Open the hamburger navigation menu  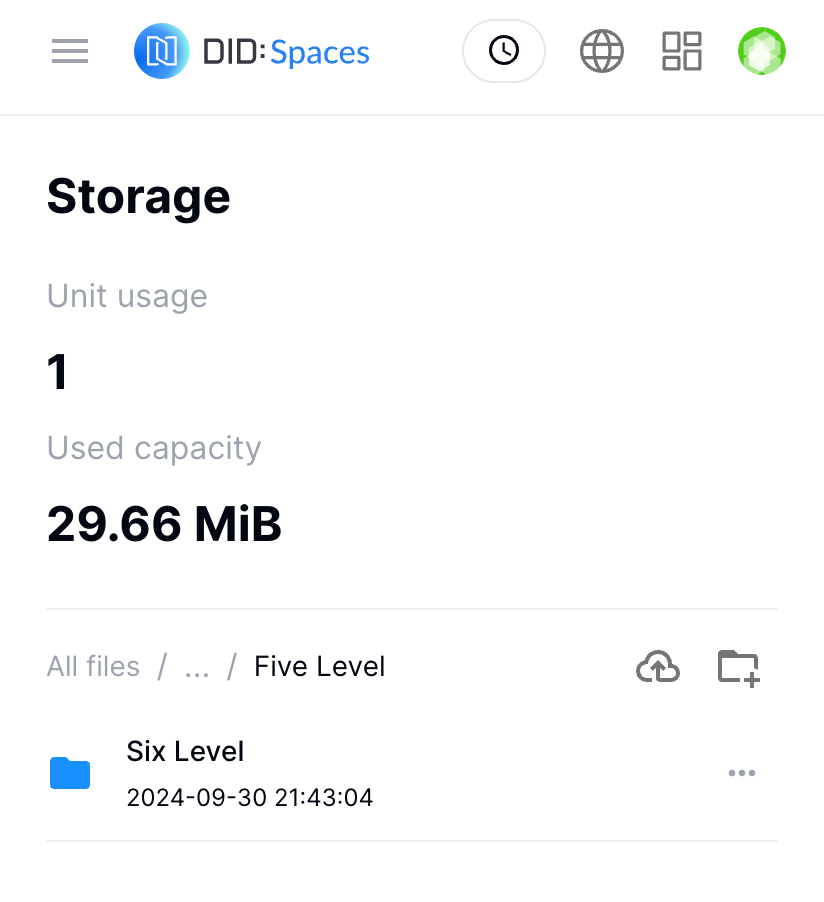point(70,51)
